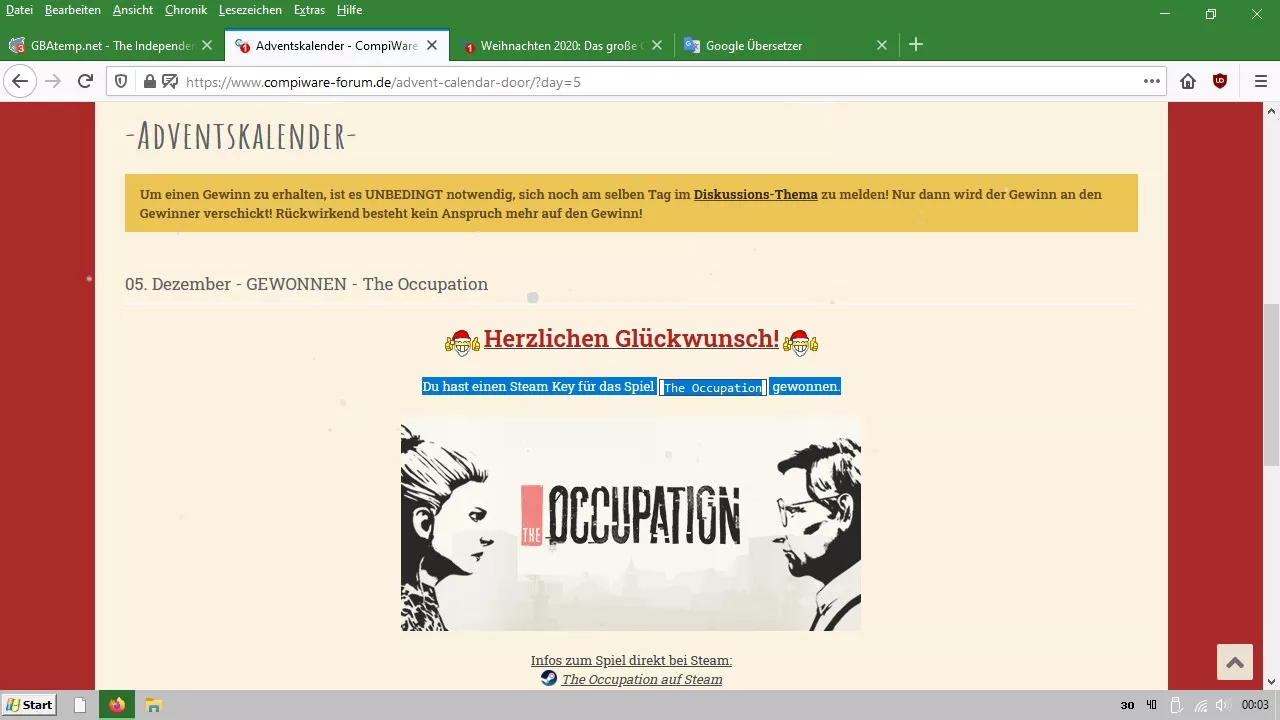
Task: Open the file explorer taskbar icon
Action: [x=153, y=705]
